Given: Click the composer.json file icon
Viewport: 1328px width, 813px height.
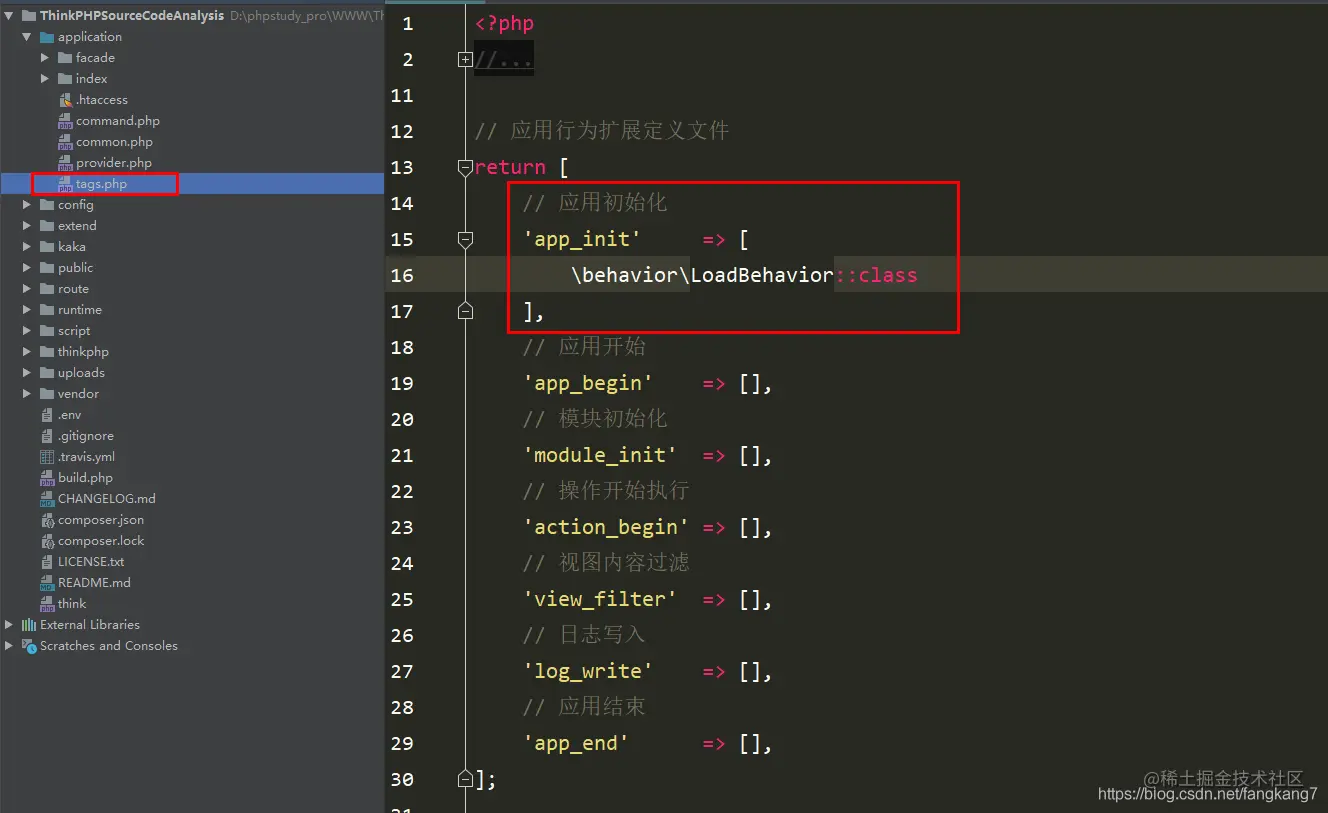Looking at the screenshot, I should [47, 520].
